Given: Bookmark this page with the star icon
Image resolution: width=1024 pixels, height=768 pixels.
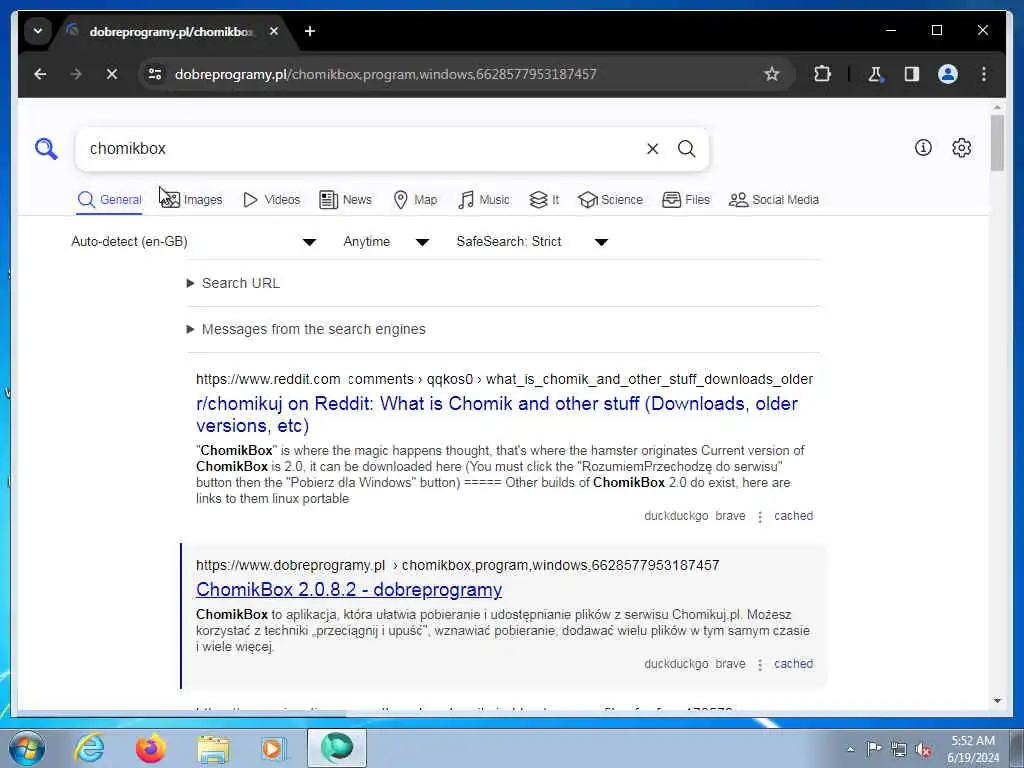Looking at the screenshot, I should tap(771, 74).
